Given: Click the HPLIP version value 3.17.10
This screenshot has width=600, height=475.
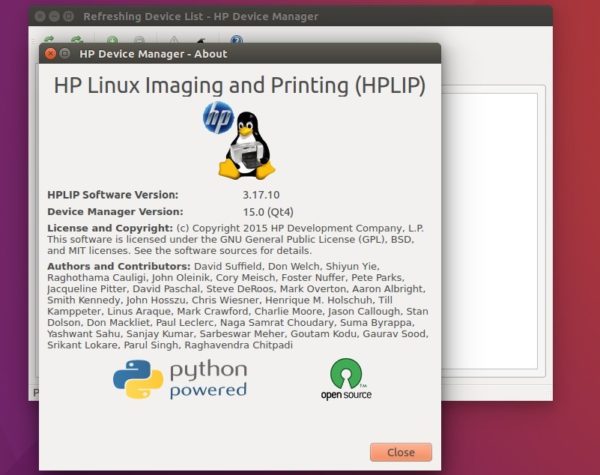Looking at the screenshot, I should 261,195.
